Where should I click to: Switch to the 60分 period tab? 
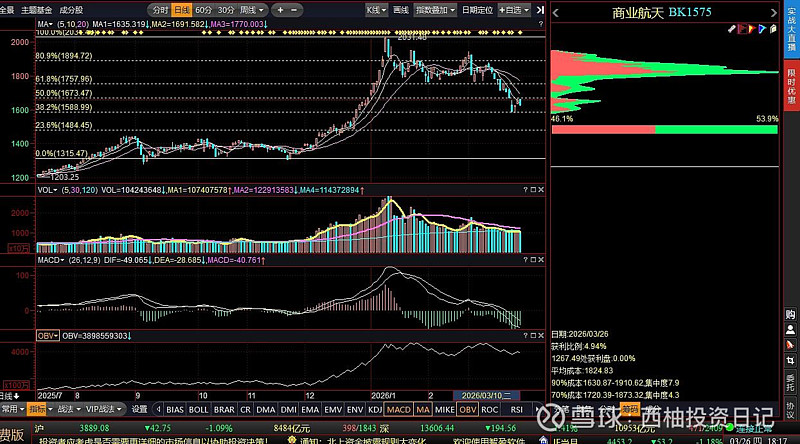click(204, 10)
